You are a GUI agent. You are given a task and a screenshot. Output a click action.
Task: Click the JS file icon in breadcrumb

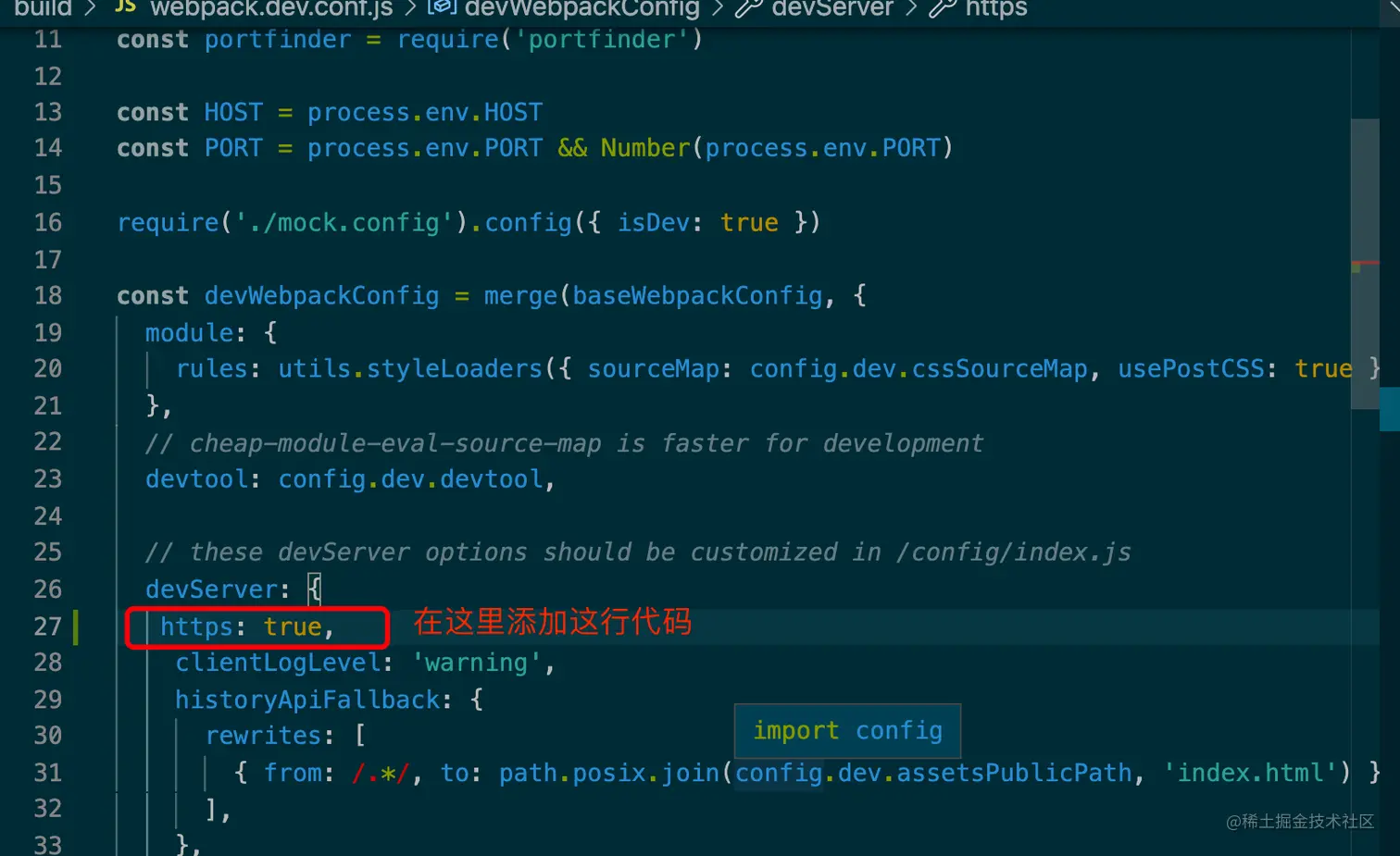pyautogui.click(x=125, y=7)
